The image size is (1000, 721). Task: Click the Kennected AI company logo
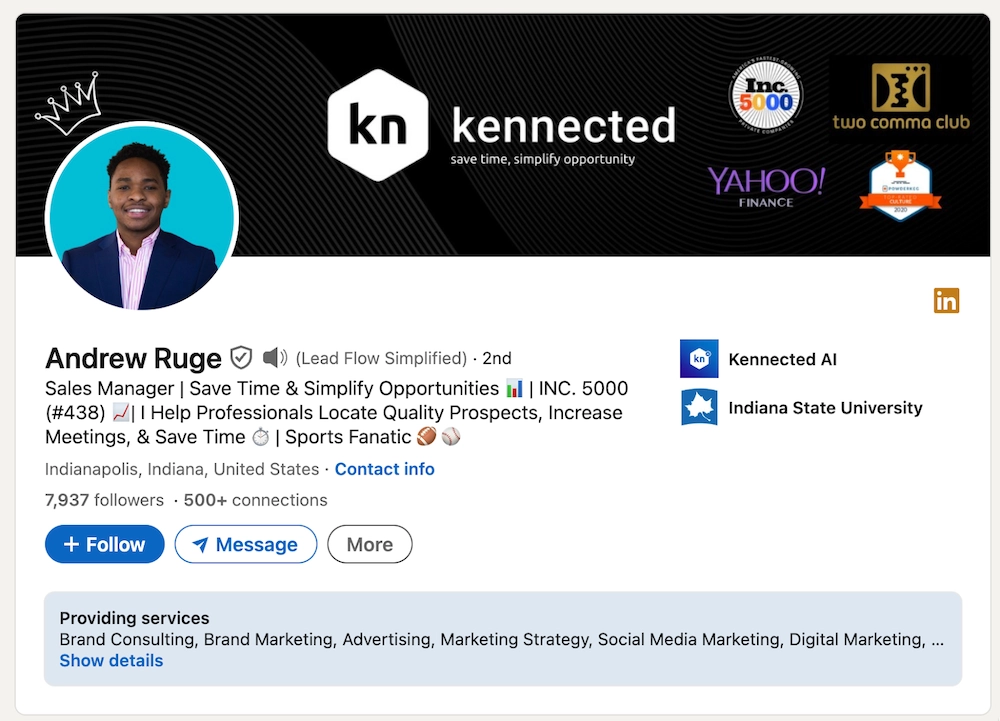(698, 359)
